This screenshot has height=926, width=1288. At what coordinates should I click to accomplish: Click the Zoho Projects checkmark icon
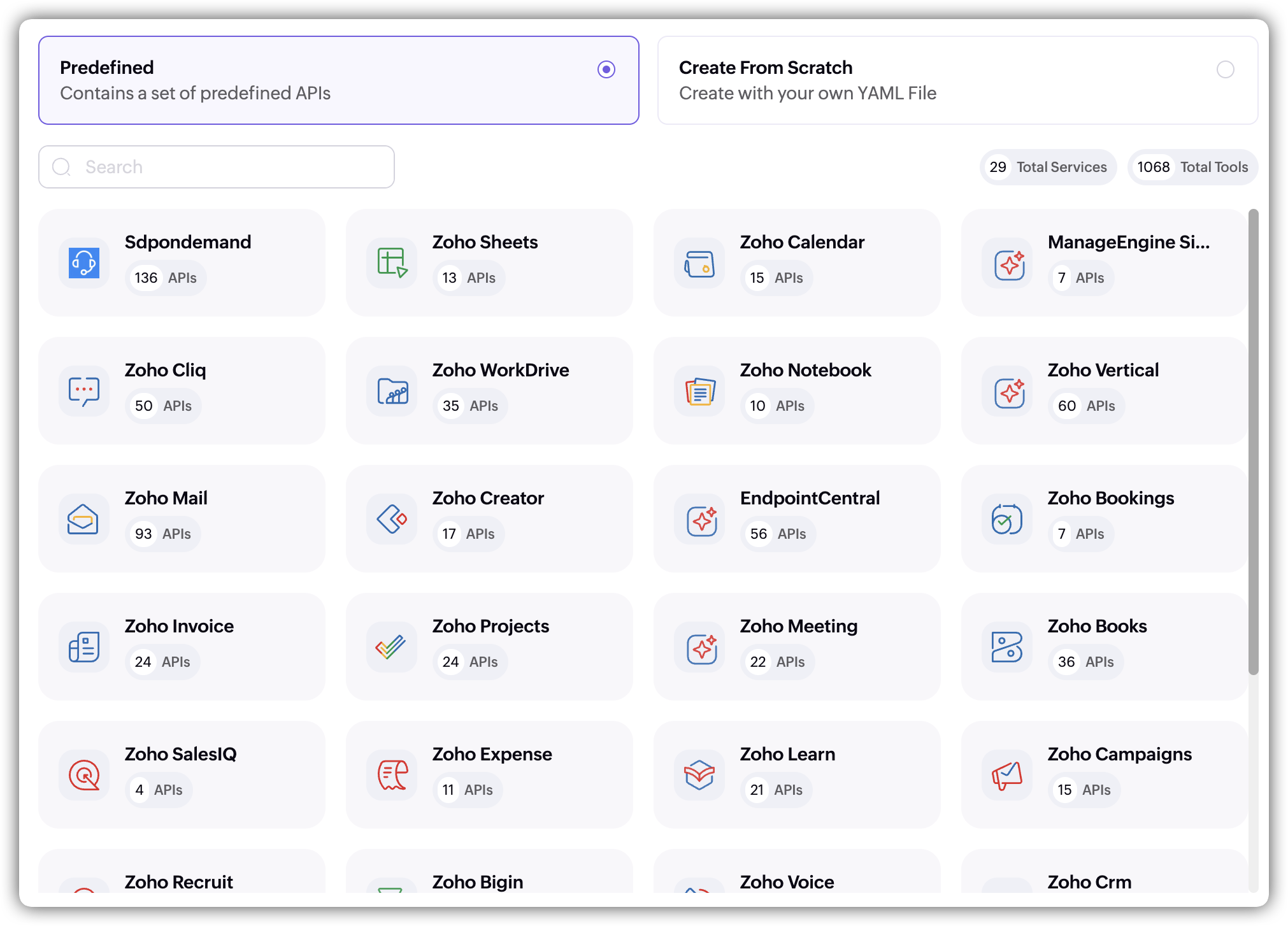[x=392, y=646]
